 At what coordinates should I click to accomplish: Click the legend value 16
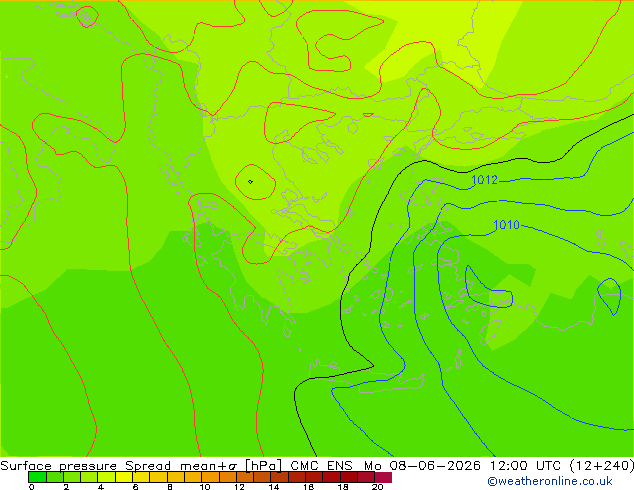[308, 487]
